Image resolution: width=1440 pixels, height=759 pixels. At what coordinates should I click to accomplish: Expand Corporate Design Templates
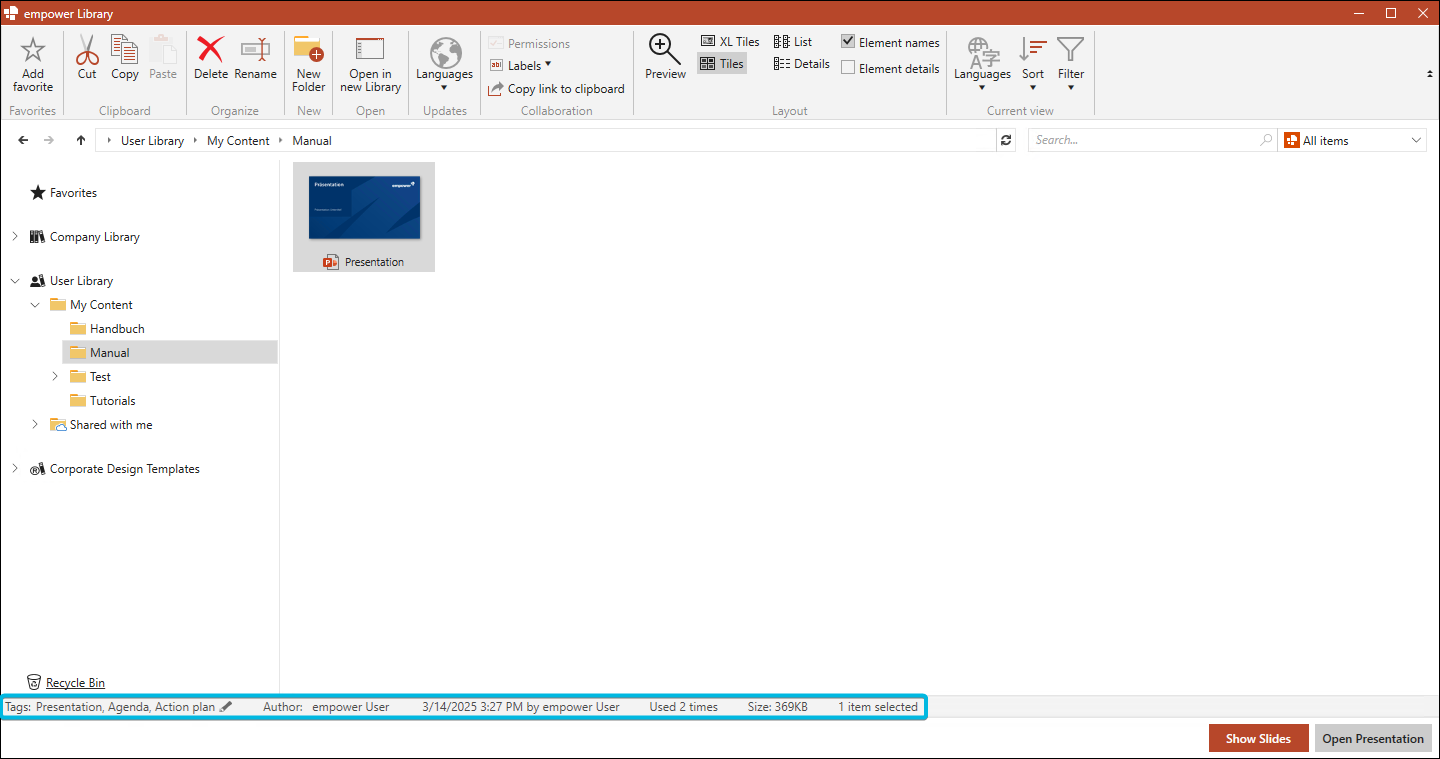tap(15, 469)
